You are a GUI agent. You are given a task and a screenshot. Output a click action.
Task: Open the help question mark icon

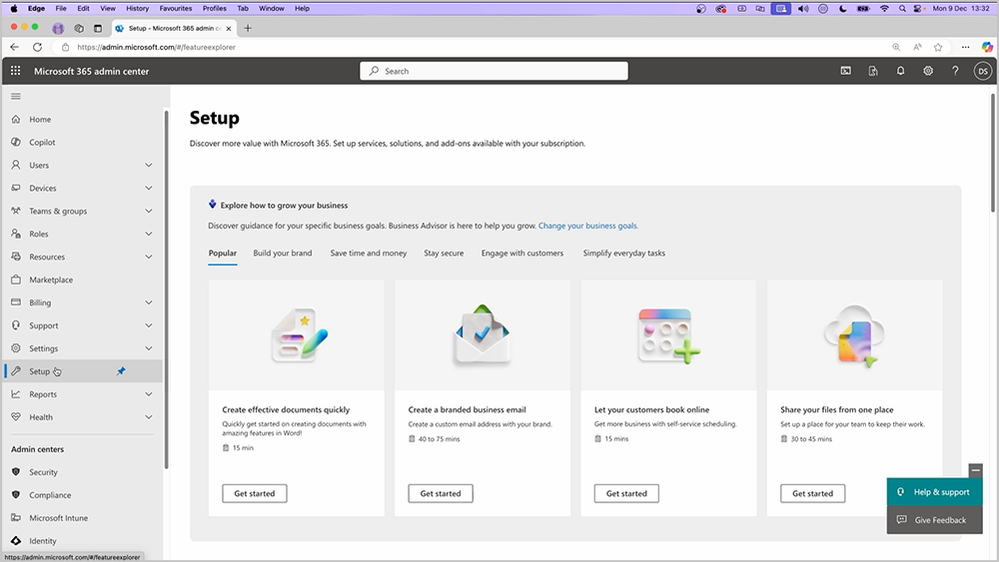pyautogui.click(x=955, y=71)
